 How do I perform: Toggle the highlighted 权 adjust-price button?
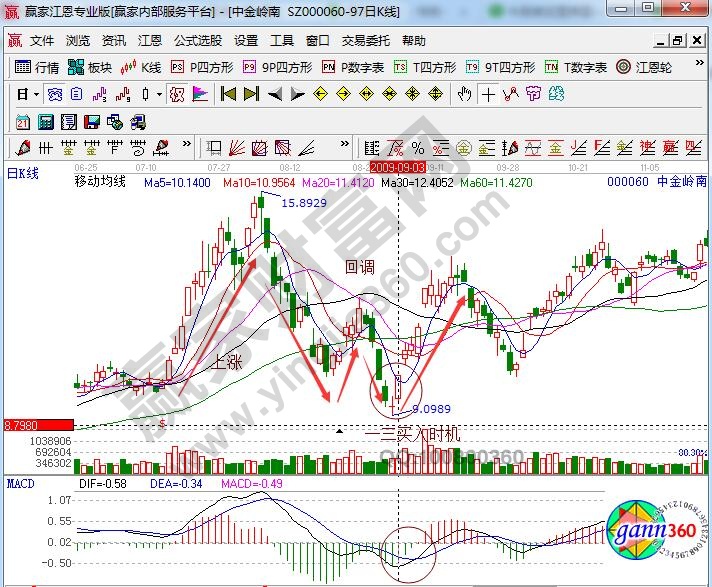tap(176, 94)
